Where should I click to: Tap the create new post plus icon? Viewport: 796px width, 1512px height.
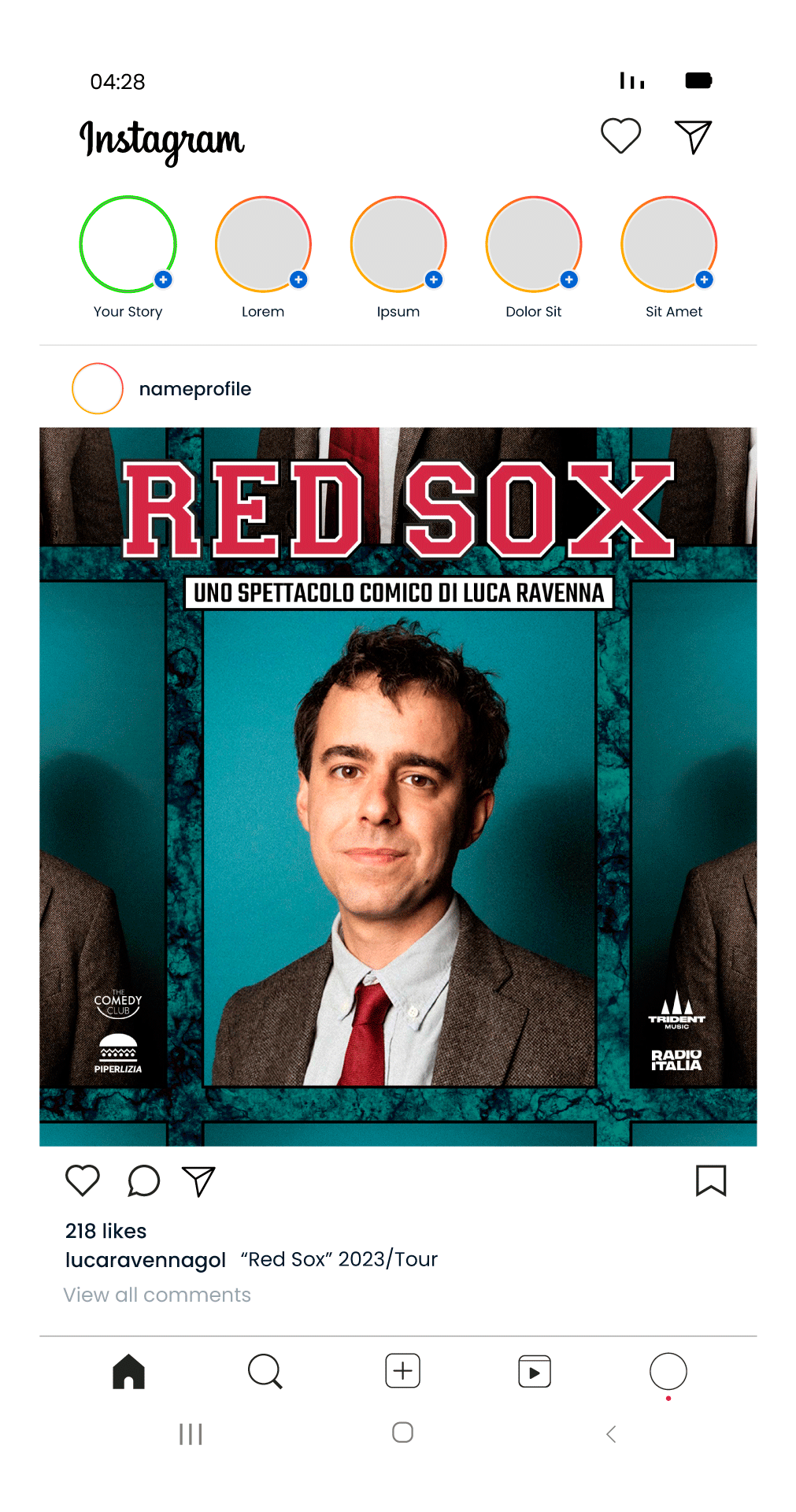tap(402, 1371)
